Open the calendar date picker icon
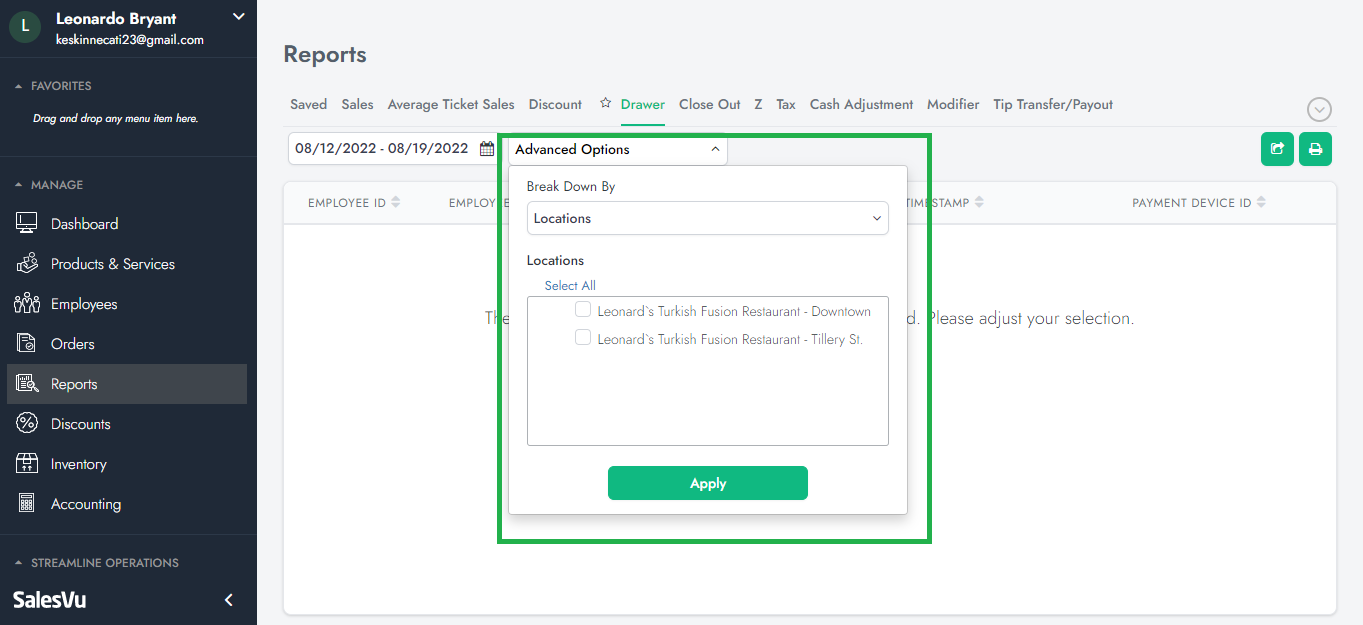Screen dimensions: 1363x625 click(x=487, y=149)
